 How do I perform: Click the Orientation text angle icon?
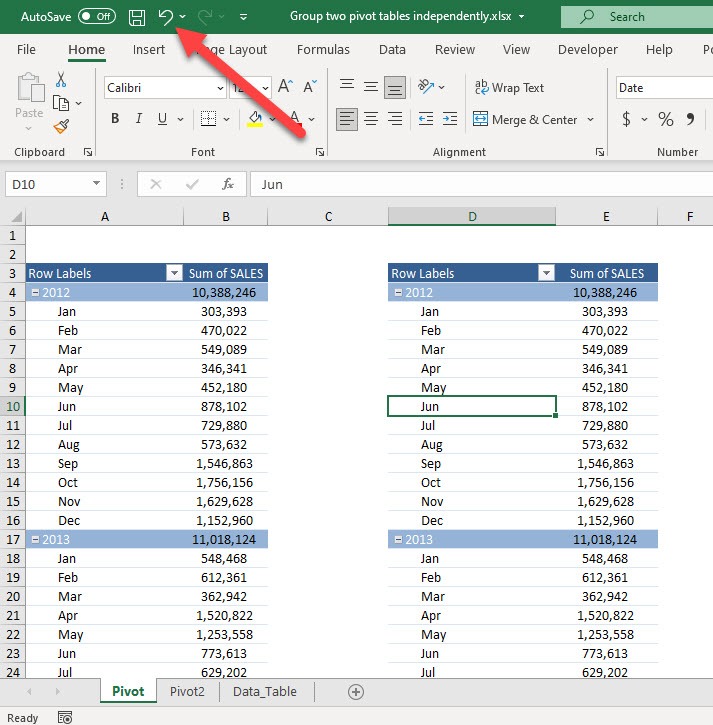tap(426, 86)
